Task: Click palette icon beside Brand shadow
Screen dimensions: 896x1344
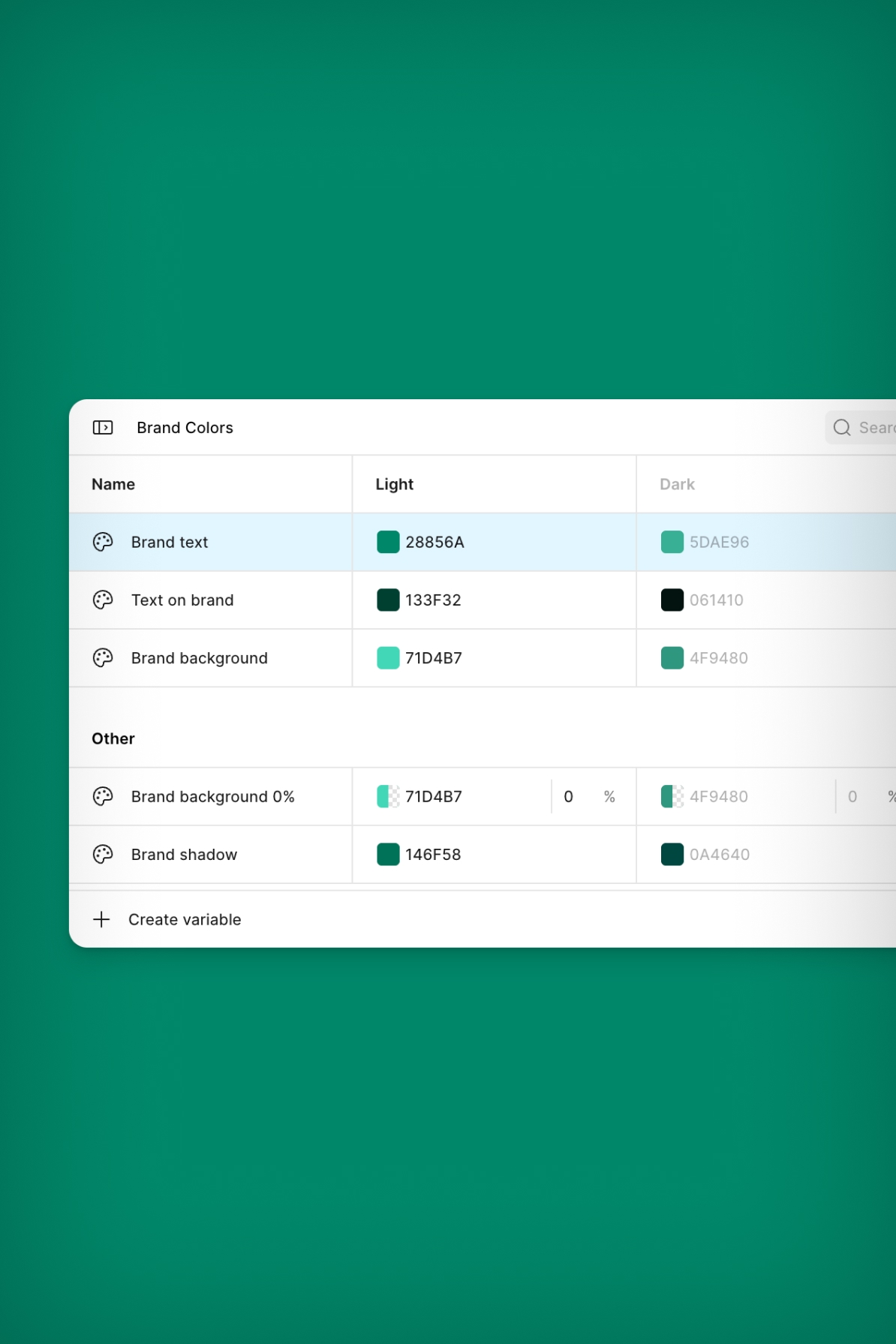Action: [x=103, y=854]
